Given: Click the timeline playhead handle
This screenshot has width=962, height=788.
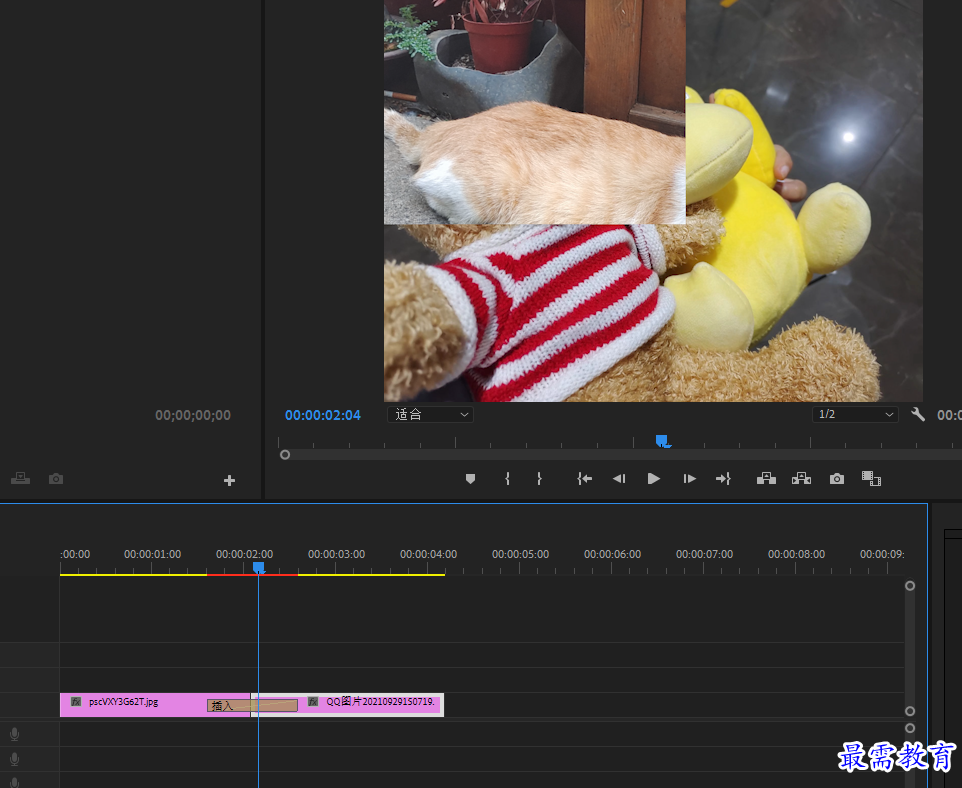Looking at the screenshot, I should (x=258, y=568).
